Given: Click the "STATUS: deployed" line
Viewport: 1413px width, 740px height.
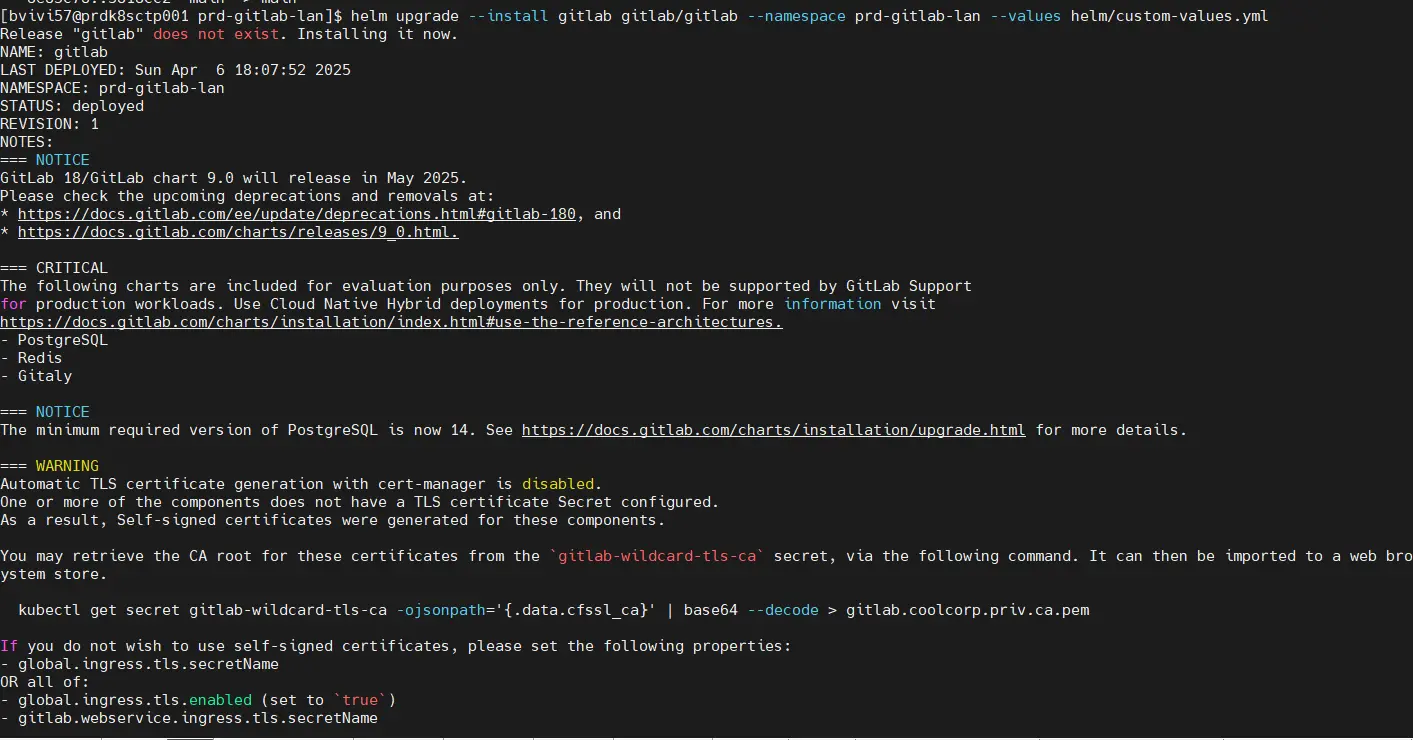Looking at the screenshot, I should coord(72,106).
